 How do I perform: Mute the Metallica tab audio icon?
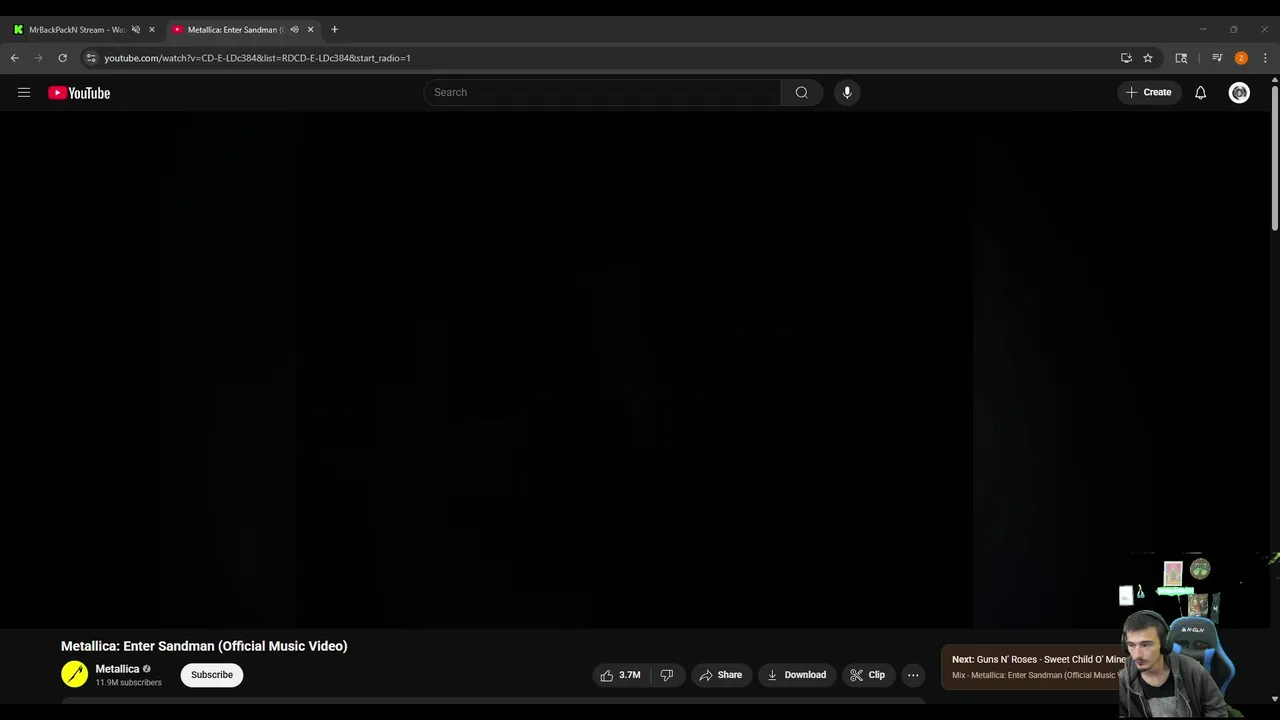point(294,29)
